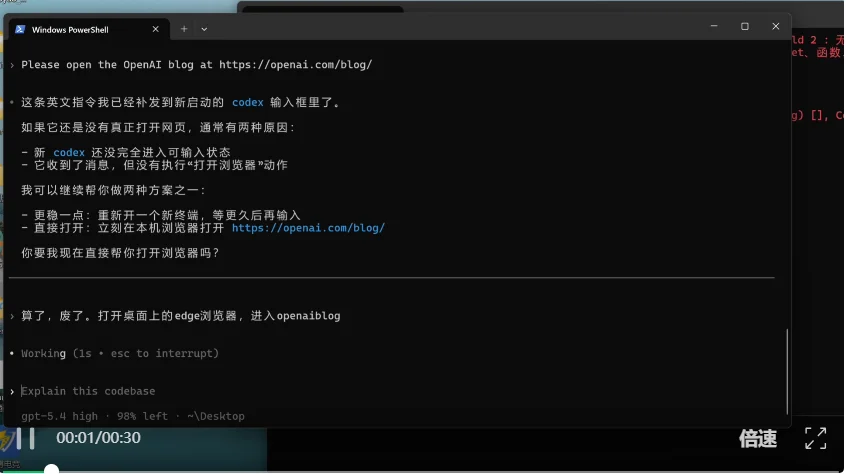Pause the video playback
846x474 pixels.
pos(25,438)
